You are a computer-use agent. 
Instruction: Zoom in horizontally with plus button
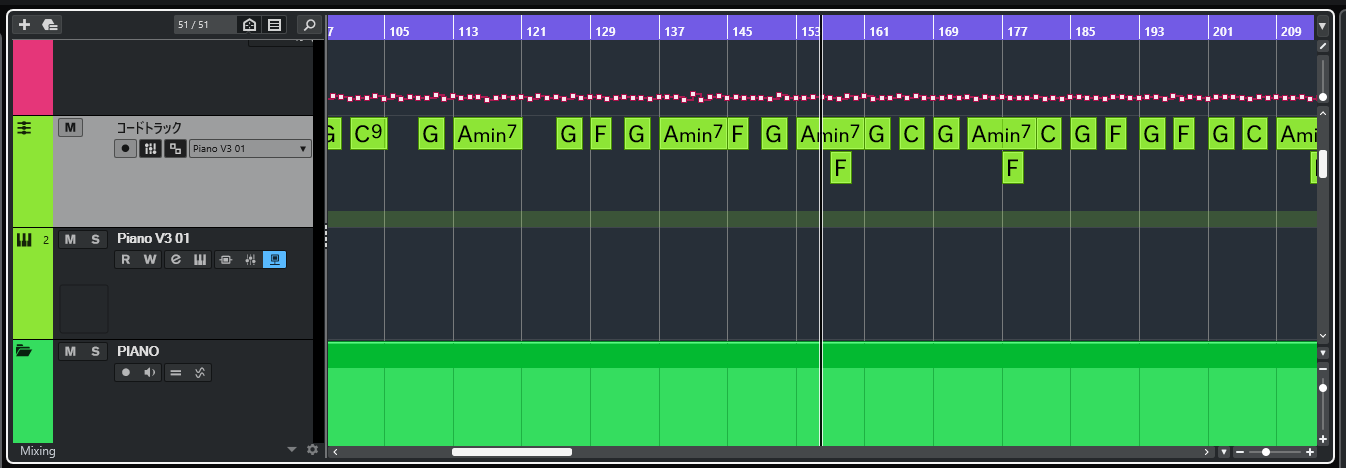(x=1310, y=452)
